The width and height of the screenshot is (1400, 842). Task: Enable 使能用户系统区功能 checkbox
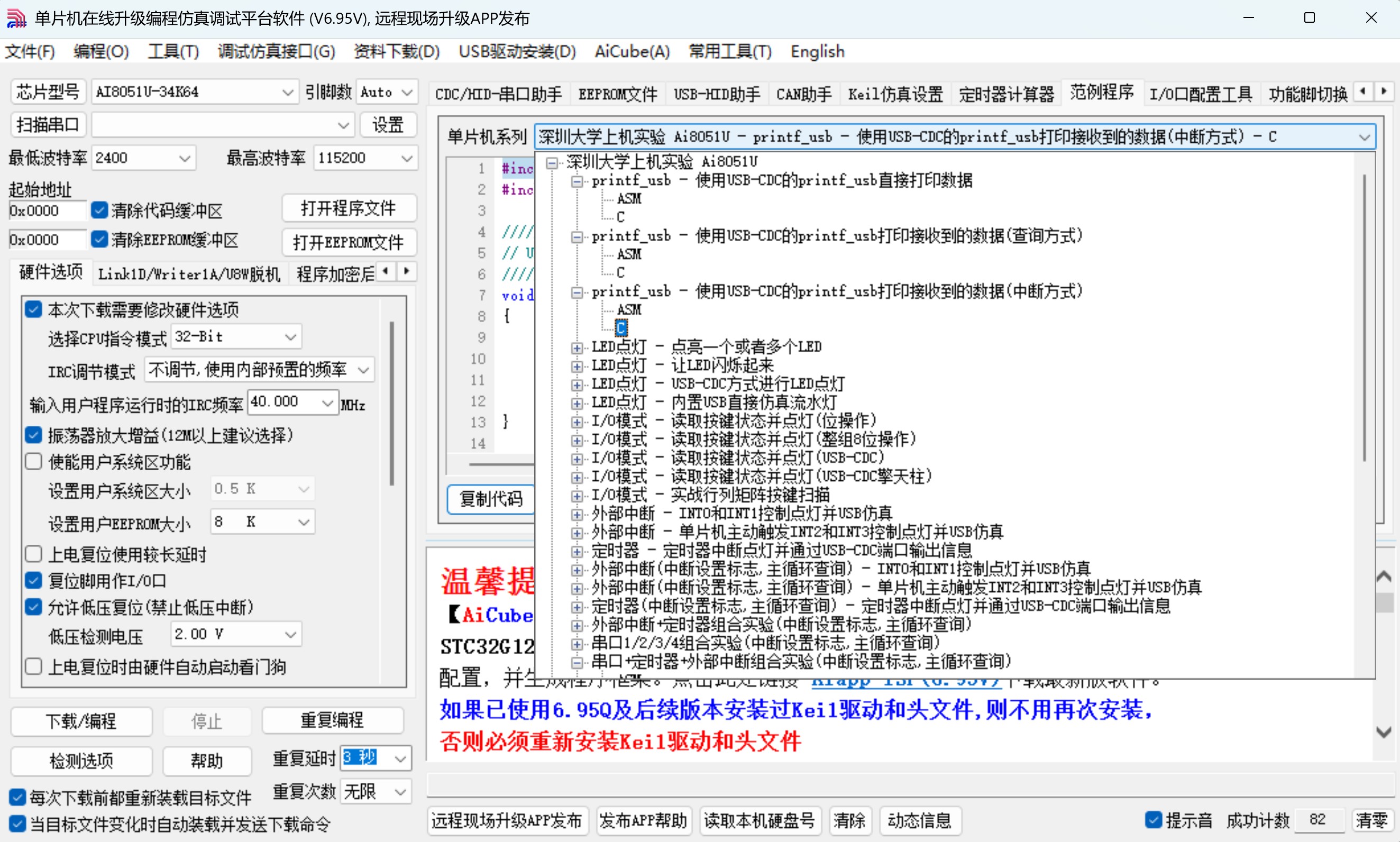coord(33,461)
